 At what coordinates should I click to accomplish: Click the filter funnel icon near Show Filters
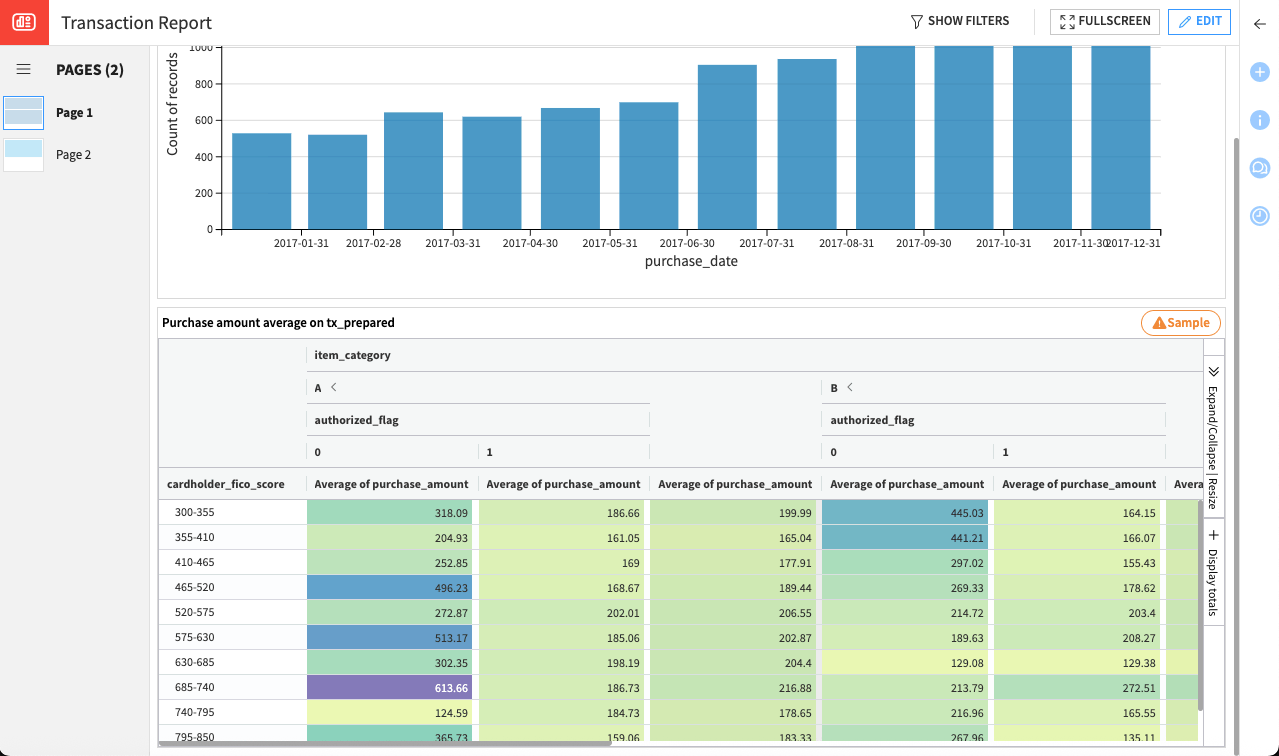coord(916,20)
